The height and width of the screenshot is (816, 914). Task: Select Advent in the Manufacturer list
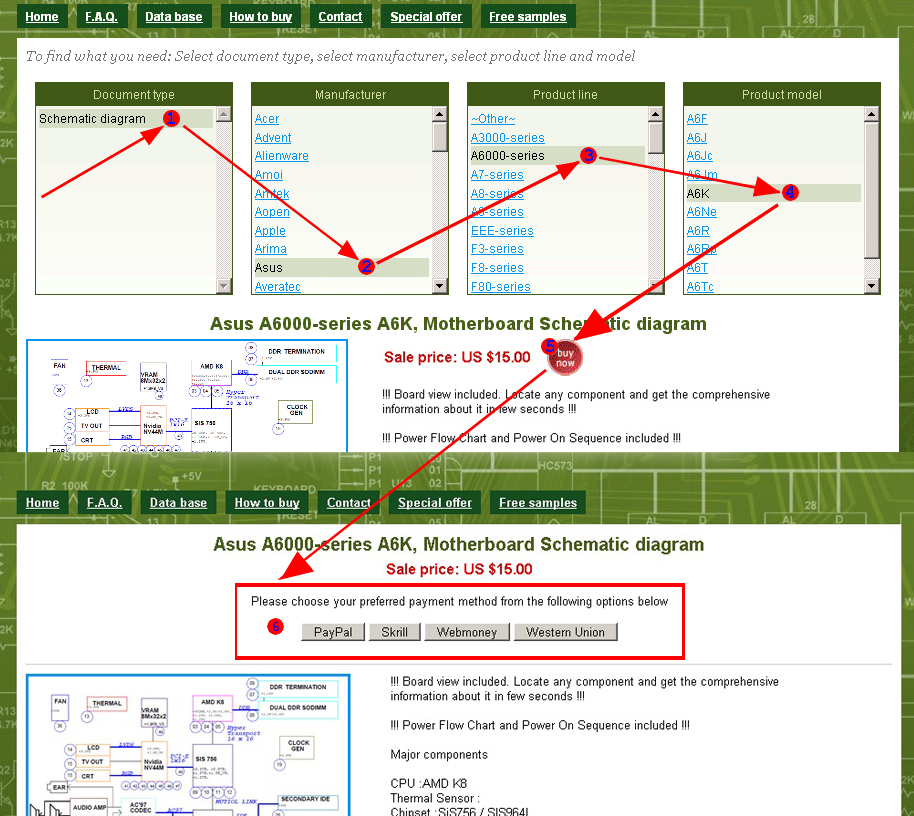(273, 138)
